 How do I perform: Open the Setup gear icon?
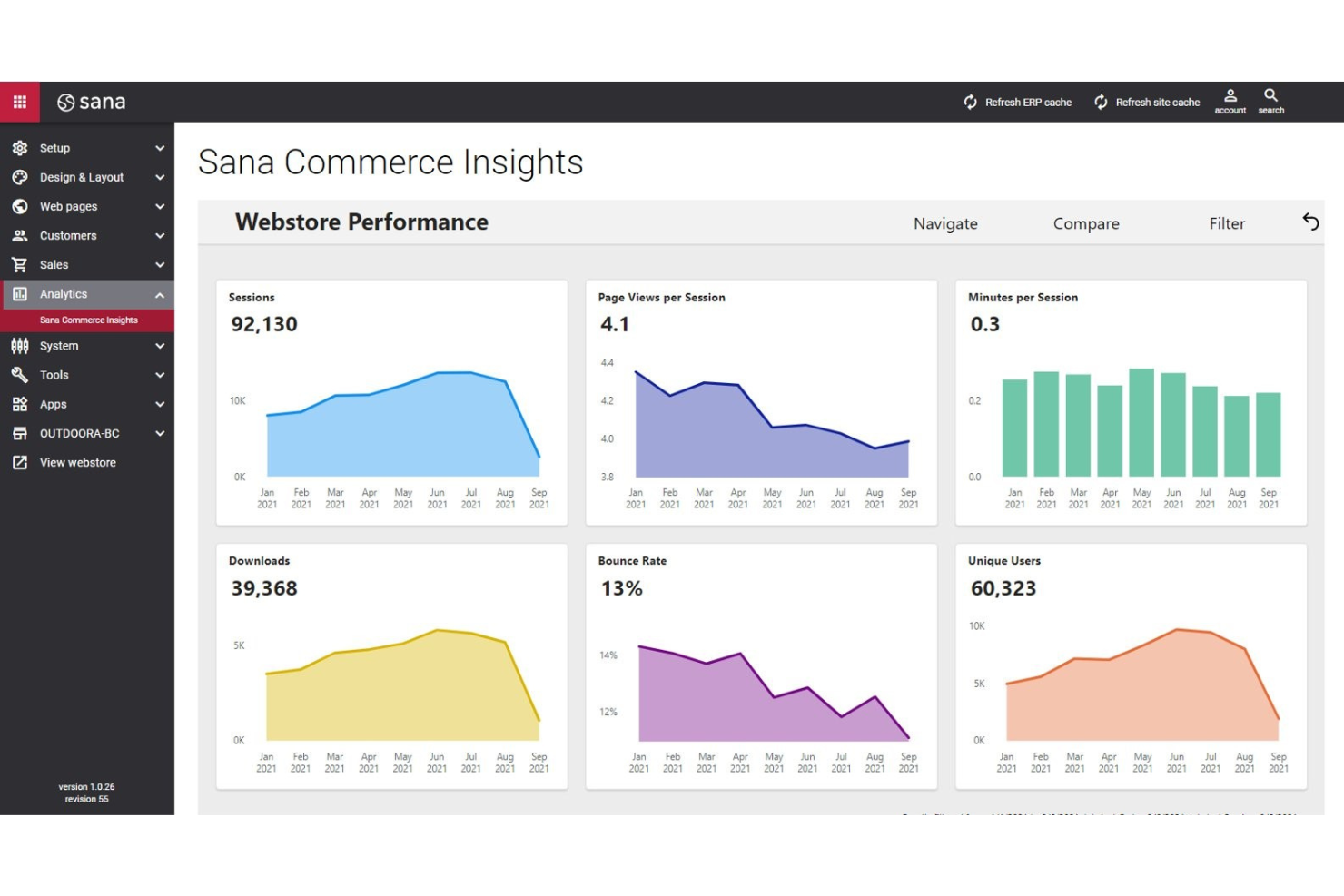tap(19, 148)
